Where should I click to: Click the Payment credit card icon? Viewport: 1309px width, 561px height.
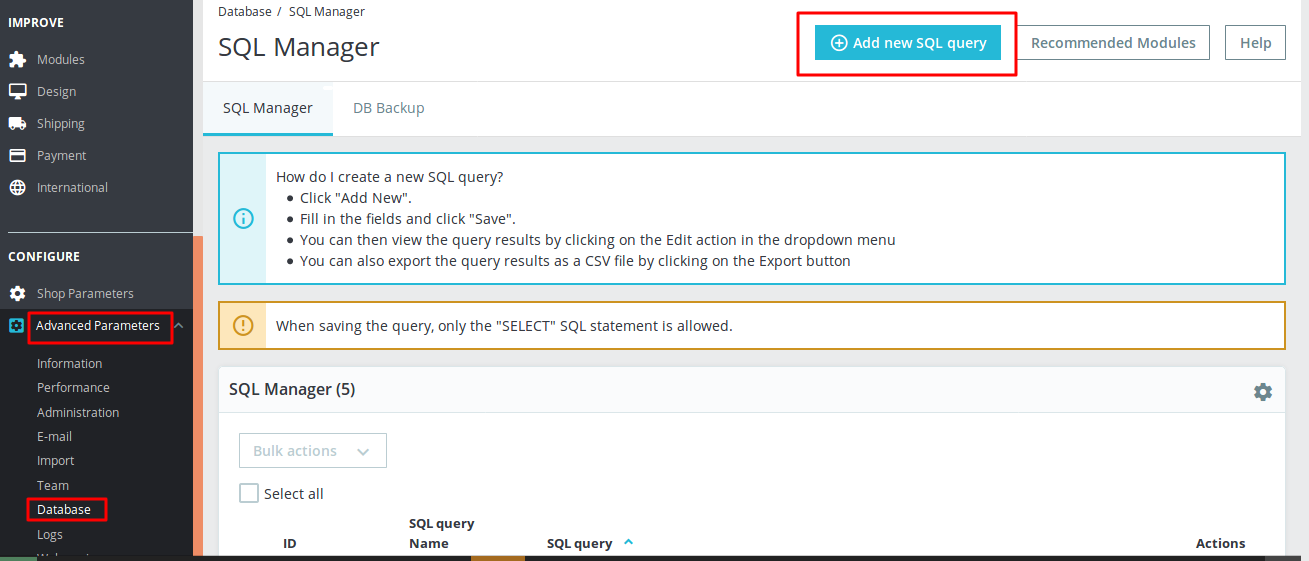(17, 155)
